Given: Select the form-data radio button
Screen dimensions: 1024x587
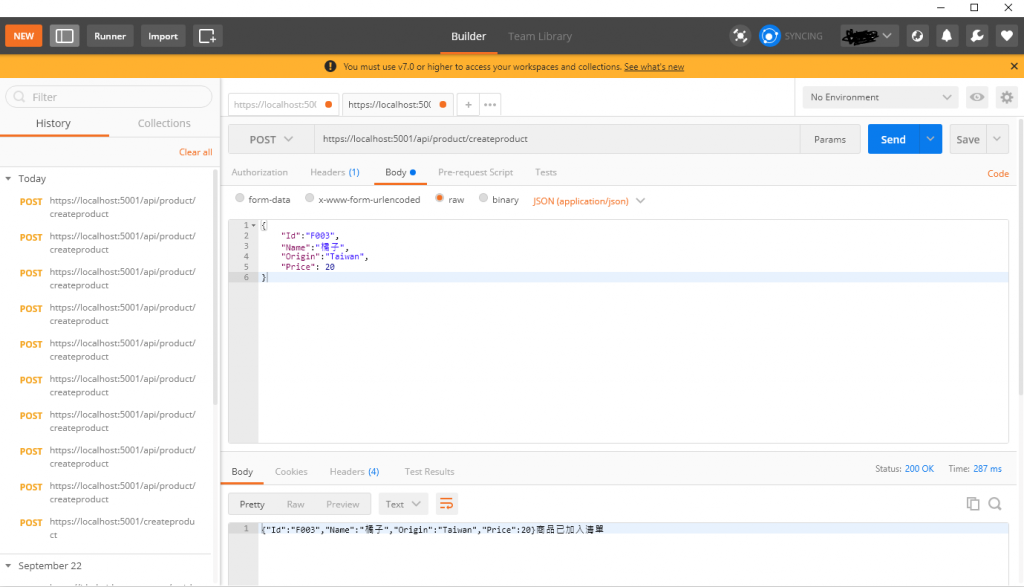Looking at the screenshot, I should (x=240, y=198).
